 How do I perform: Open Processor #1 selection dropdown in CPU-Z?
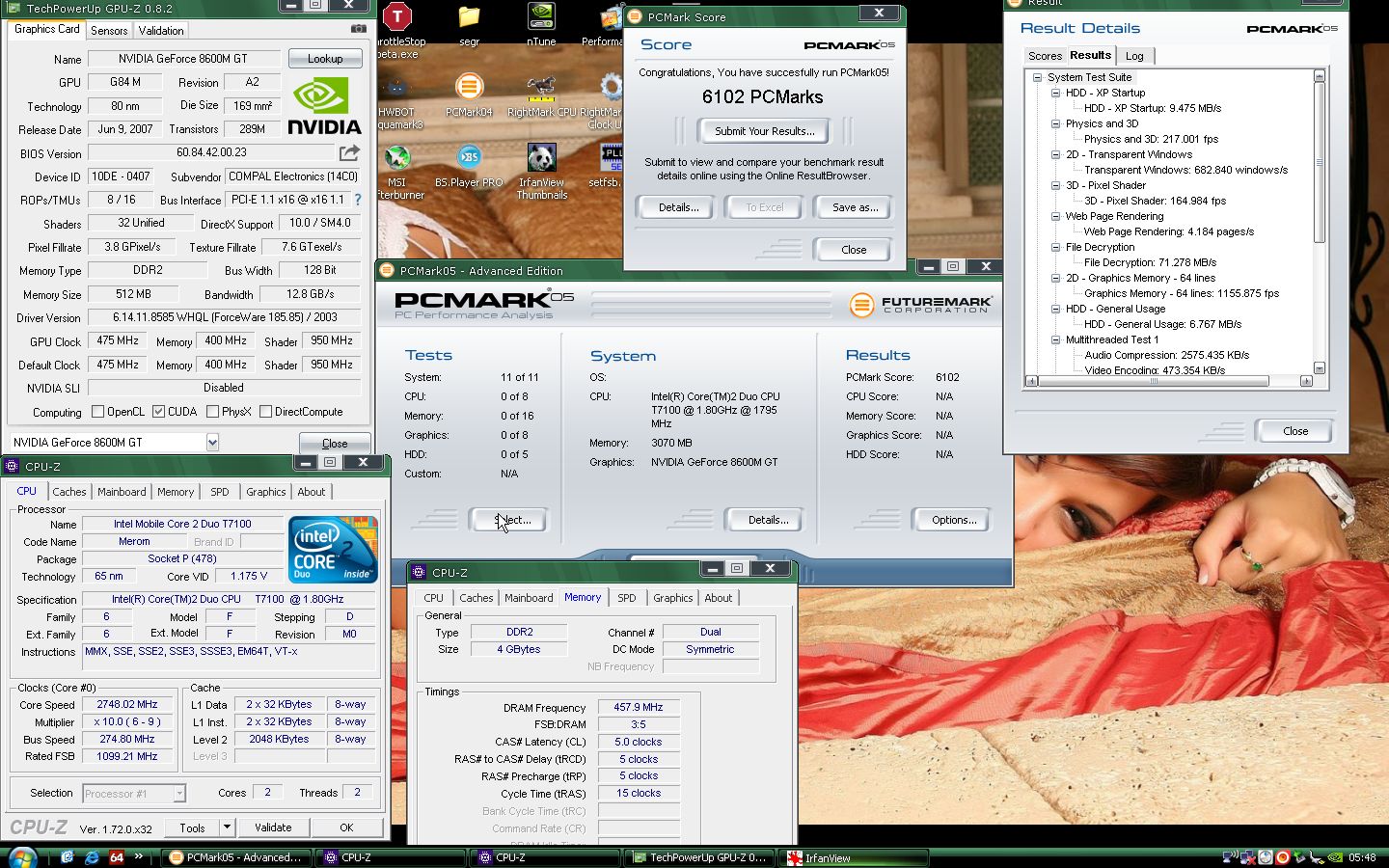(134, 794)
